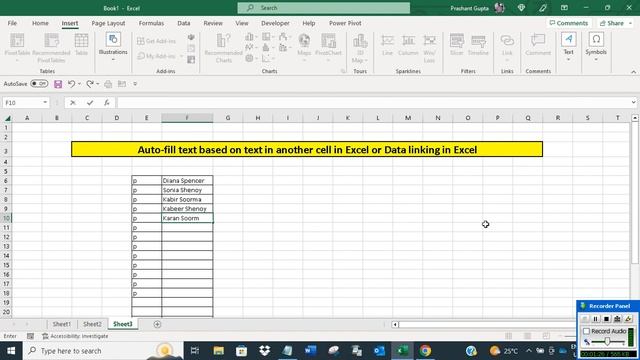640x360 pixels.
Task: Click the Insert Function fx icon
Action: (x=107, y=103)
